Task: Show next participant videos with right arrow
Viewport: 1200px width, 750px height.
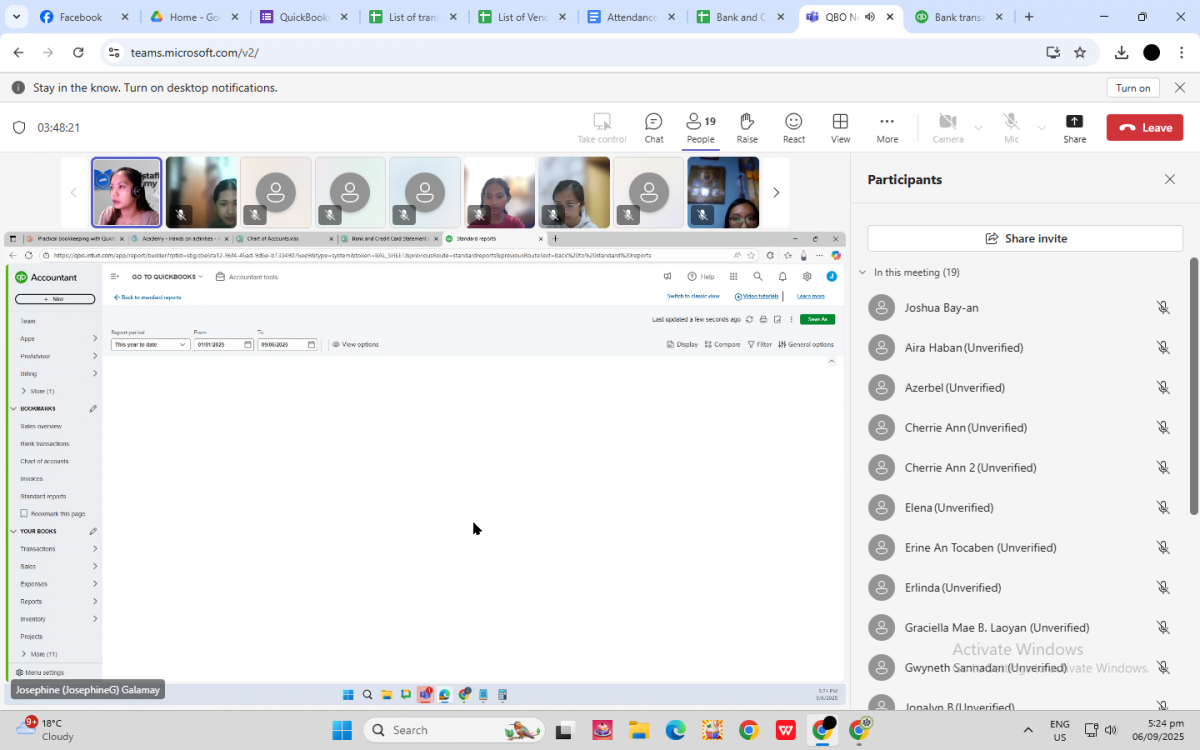Action: [776, 193]
